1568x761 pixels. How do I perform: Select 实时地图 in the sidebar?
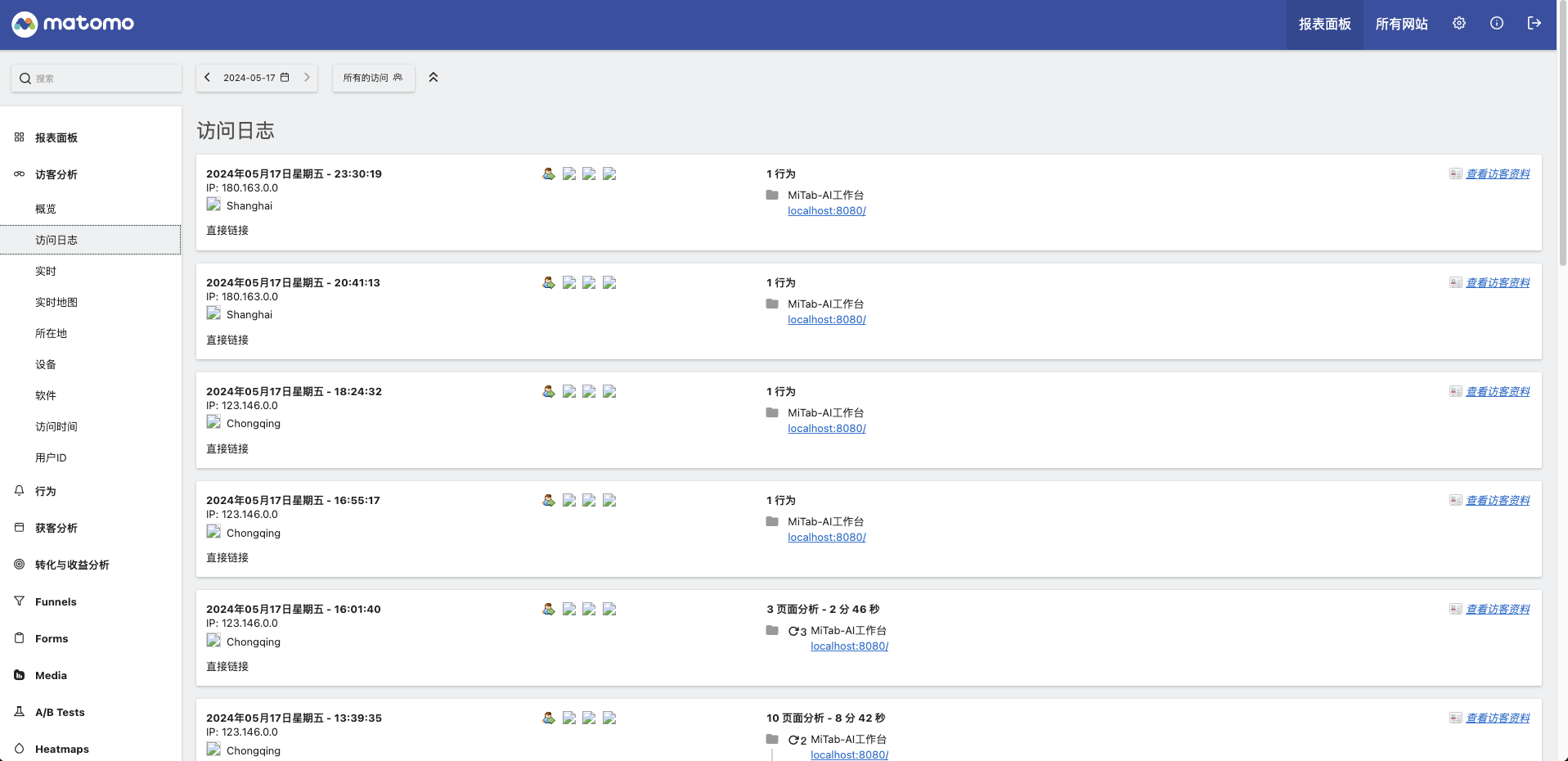56,302
